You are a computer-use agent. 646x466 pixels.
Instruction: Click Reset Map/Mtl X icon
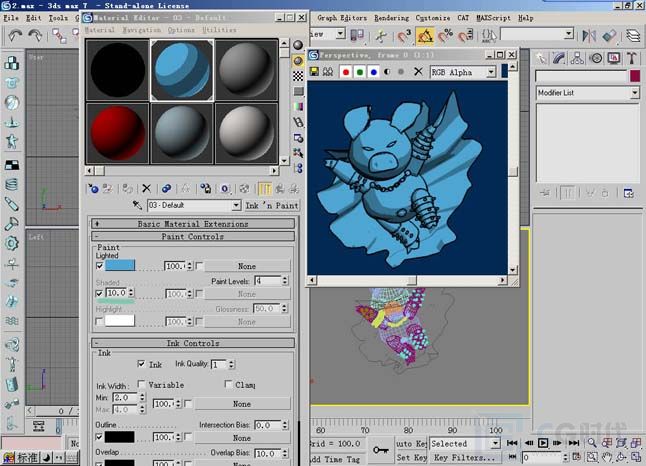(146, 189)
